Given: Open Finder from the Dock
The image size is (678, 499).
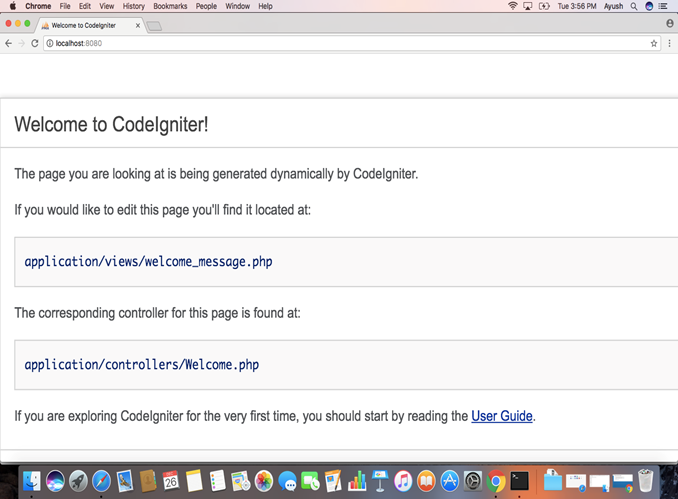Looking at the screenshot, I should pyautogui.click(x=32, y=481).
